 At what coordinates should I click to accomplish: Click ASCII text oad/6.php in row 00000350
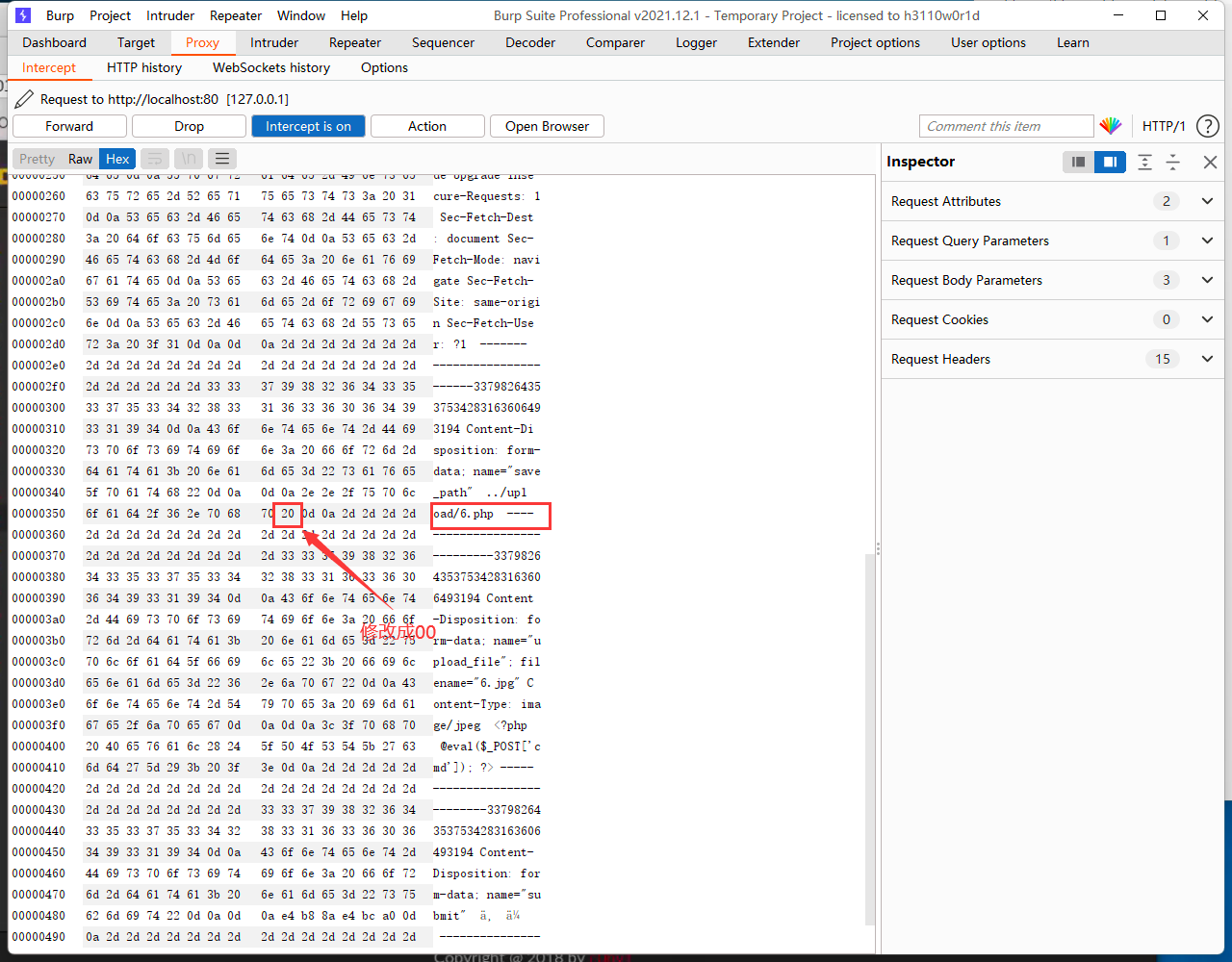click(x=464, y=514)
